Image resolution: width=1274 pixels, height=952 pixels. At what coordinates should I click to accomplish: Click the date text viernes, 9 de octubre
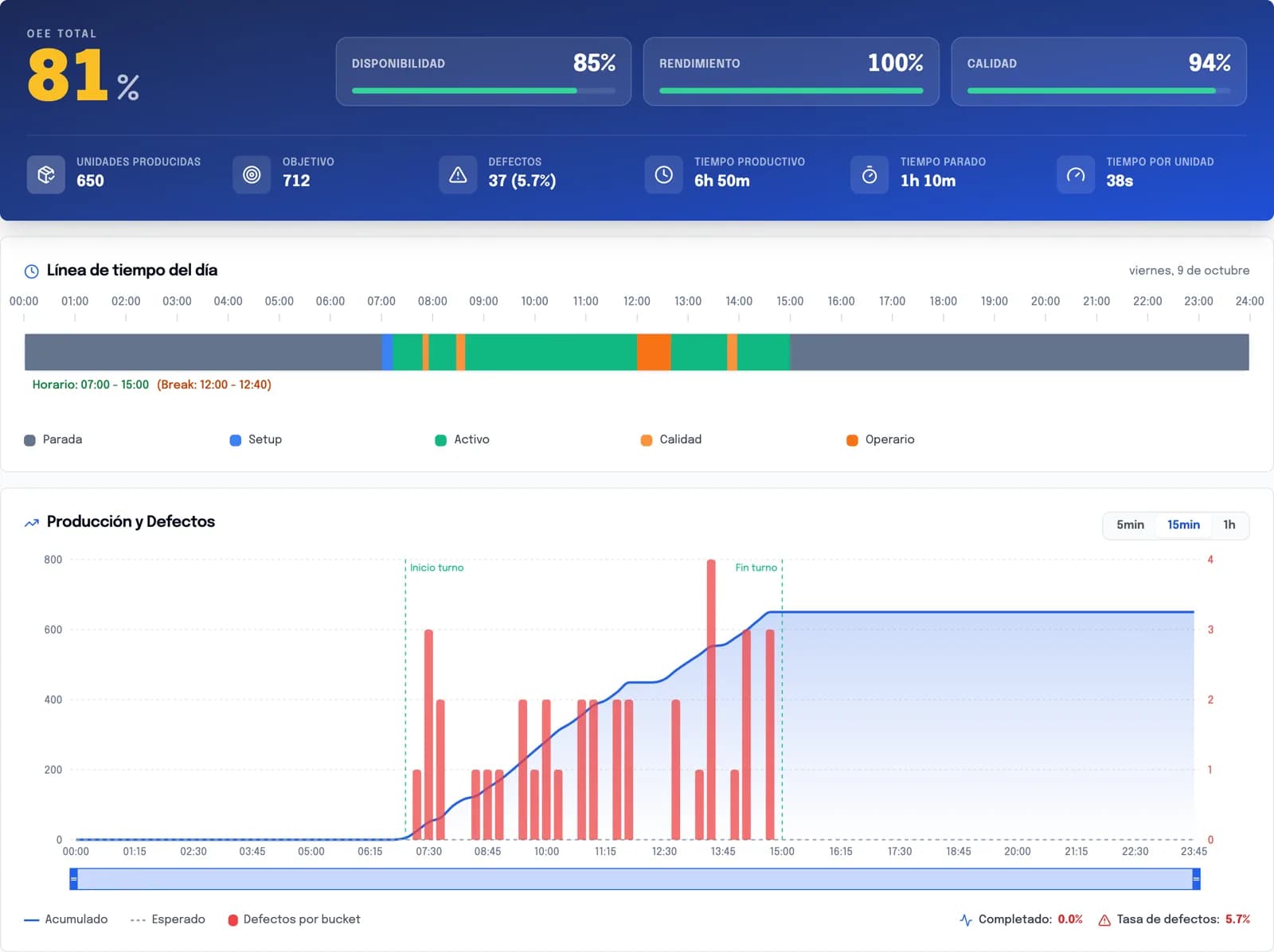1189,271
